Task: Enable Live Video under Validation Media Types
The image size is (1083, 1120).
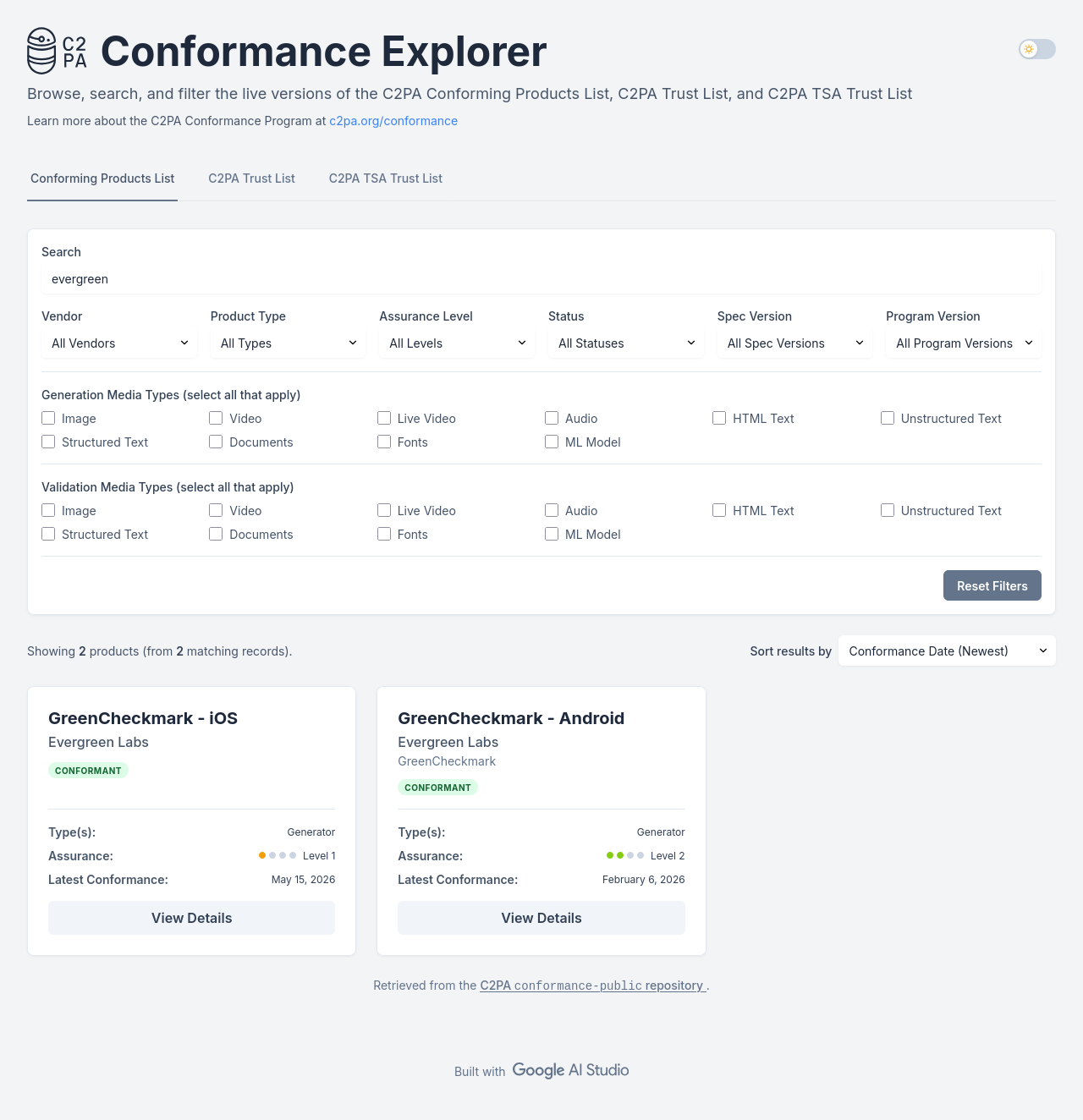Action: tap(384, 511)
